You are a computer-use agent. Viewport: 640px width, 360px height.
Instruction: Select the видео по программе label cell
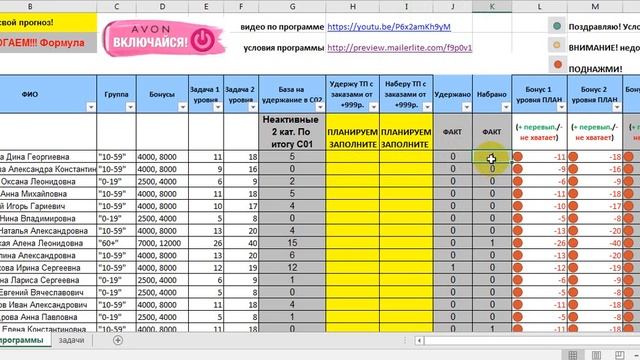point(282,27)
